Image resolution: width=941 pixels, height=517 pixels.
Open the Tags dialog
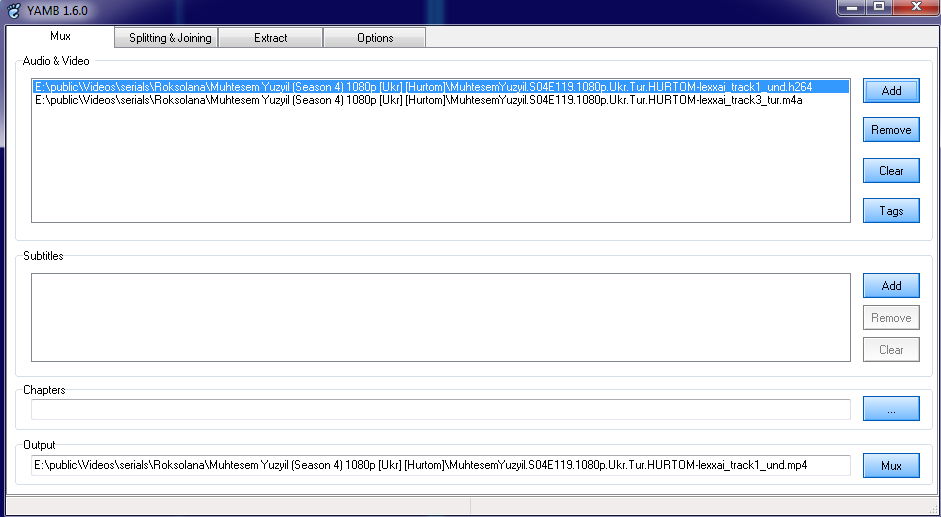[891, 211]
